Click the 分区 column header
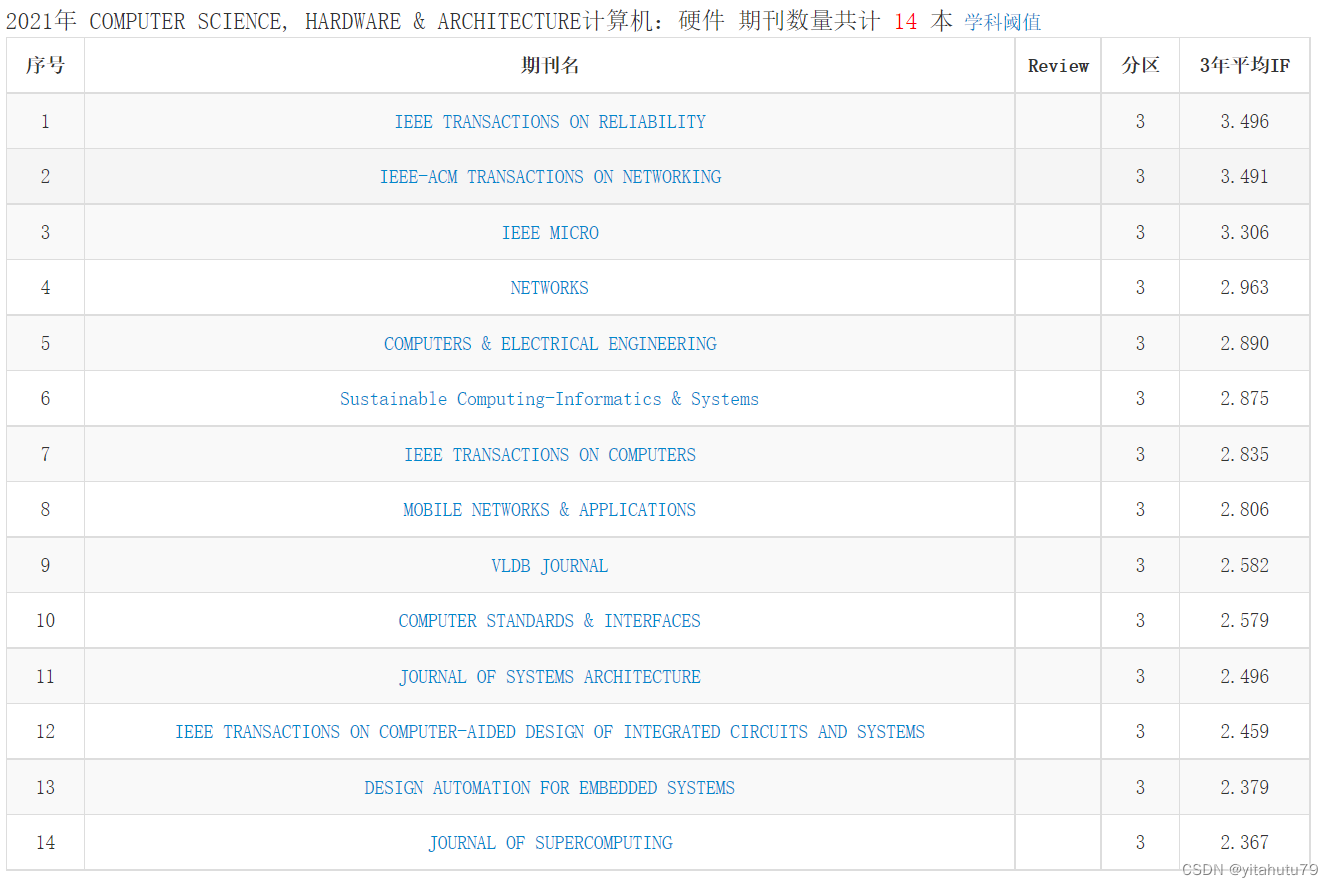 (x=1140, y=66)
